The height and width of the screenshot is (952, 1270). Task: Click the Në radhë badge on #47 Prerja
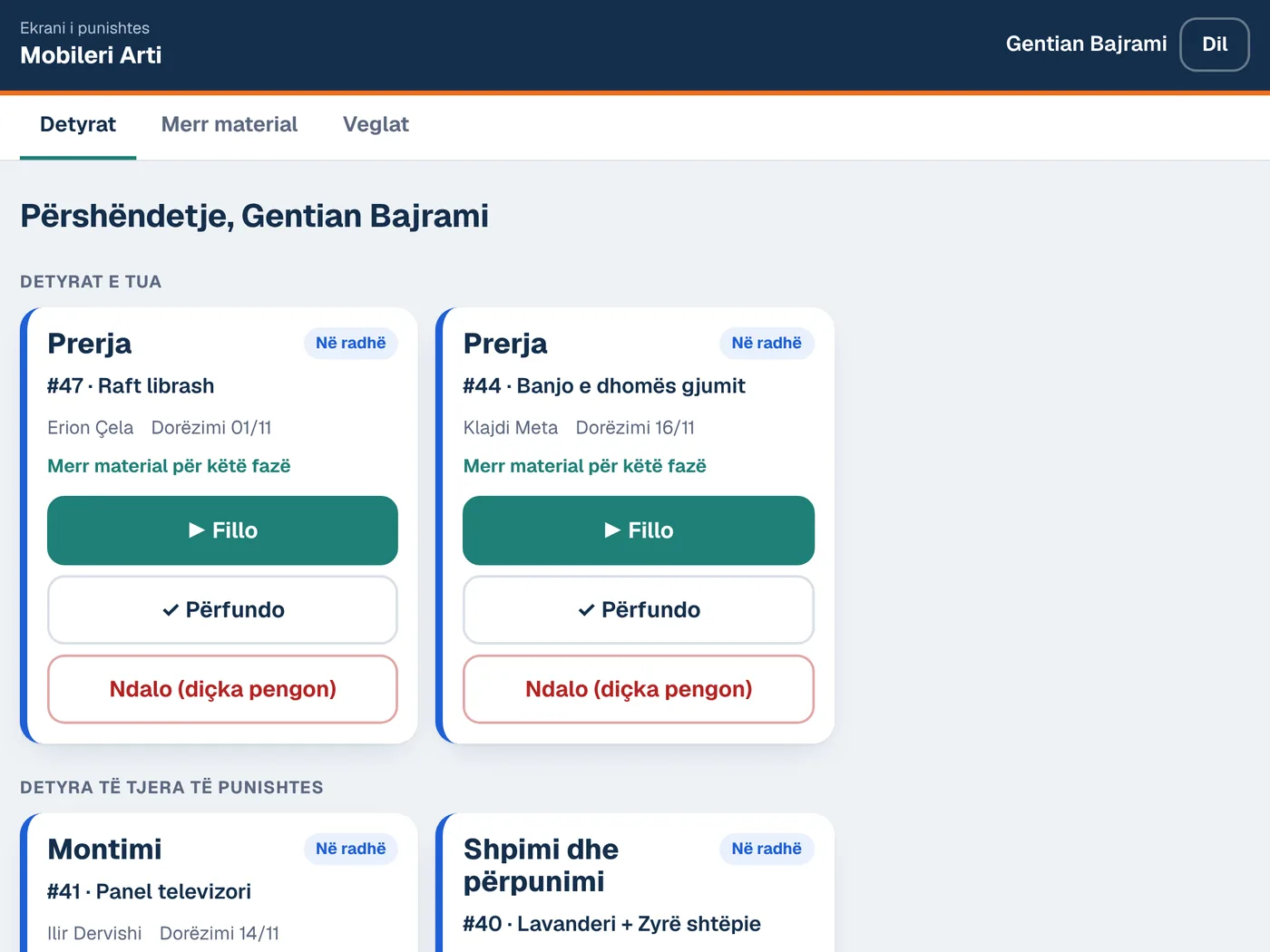coord(351,344)
